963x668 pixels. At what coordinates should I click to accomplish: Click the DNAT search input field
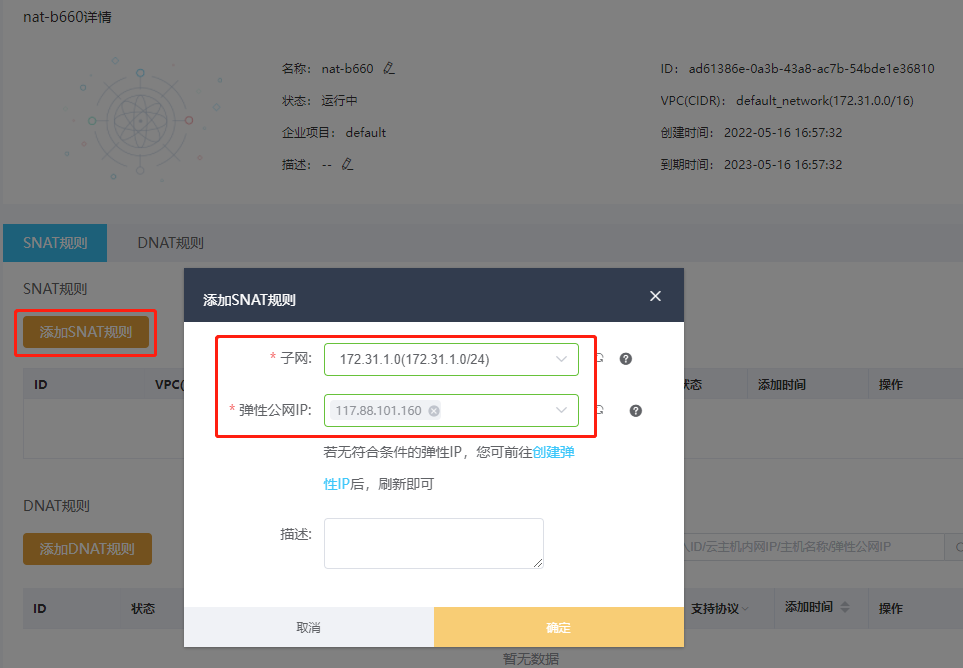(x=813, y=546)
